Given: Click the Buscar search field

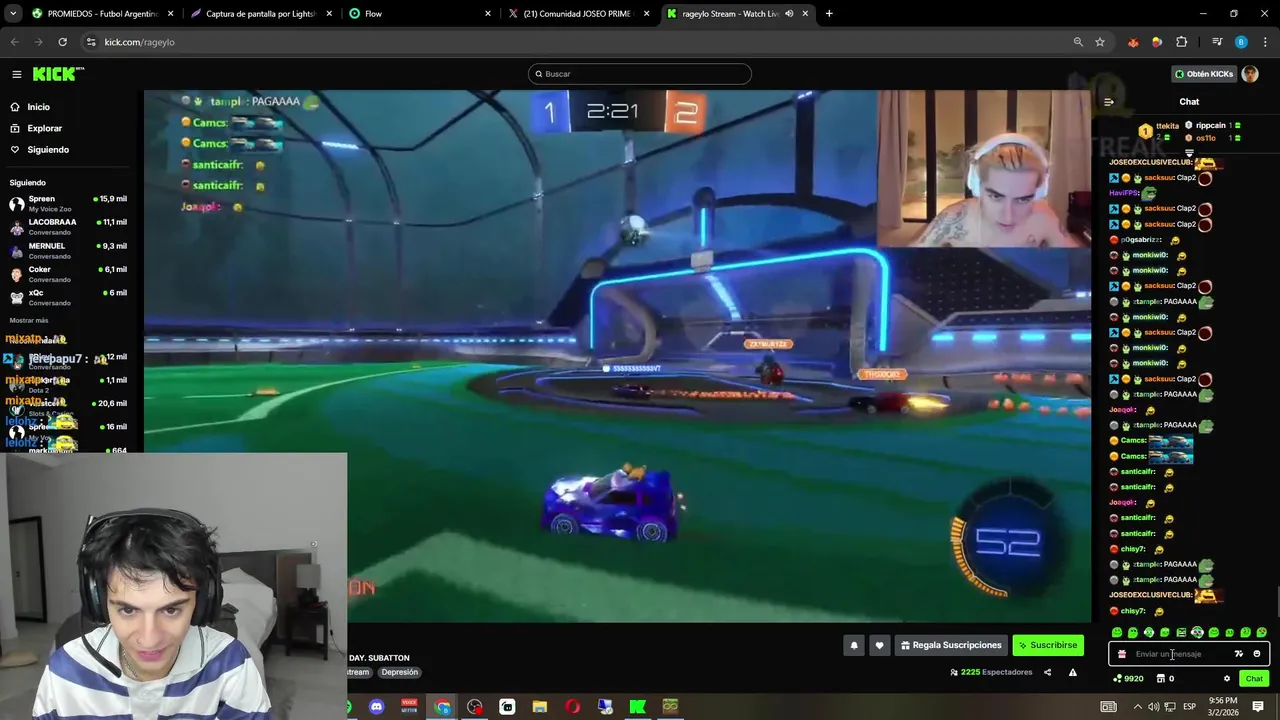Looking at the screenshot, I should coord(640,74).
